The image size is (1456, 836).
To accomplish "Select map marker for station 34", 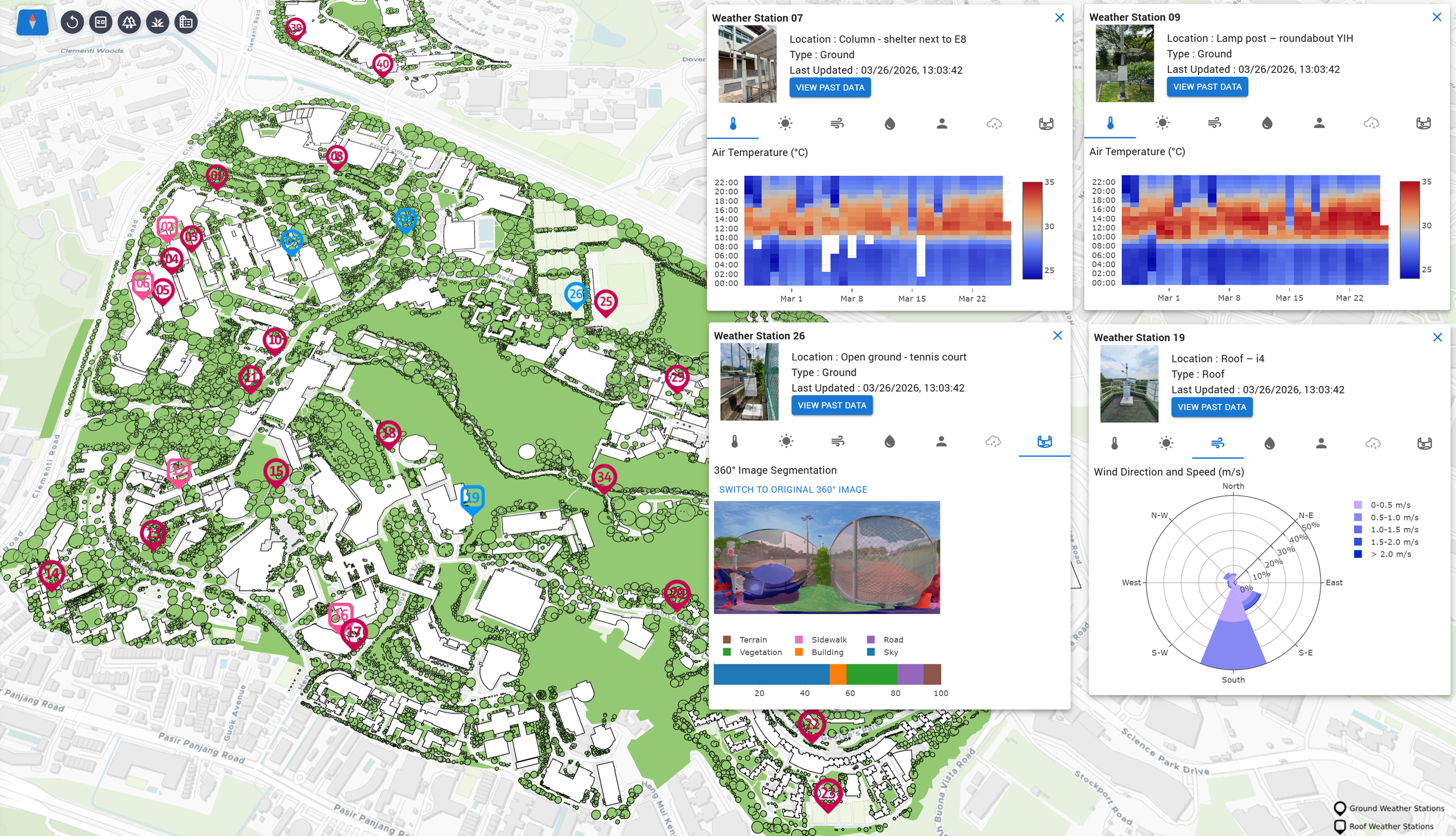I will coord(604,478).
